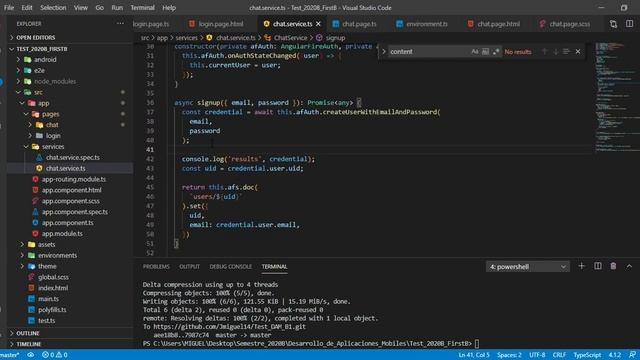Image resolution: width=640 pixels, height=360 pixels.
Task: Open the Terminal menu
Action: pyautogui.click(x=142, y=8)
